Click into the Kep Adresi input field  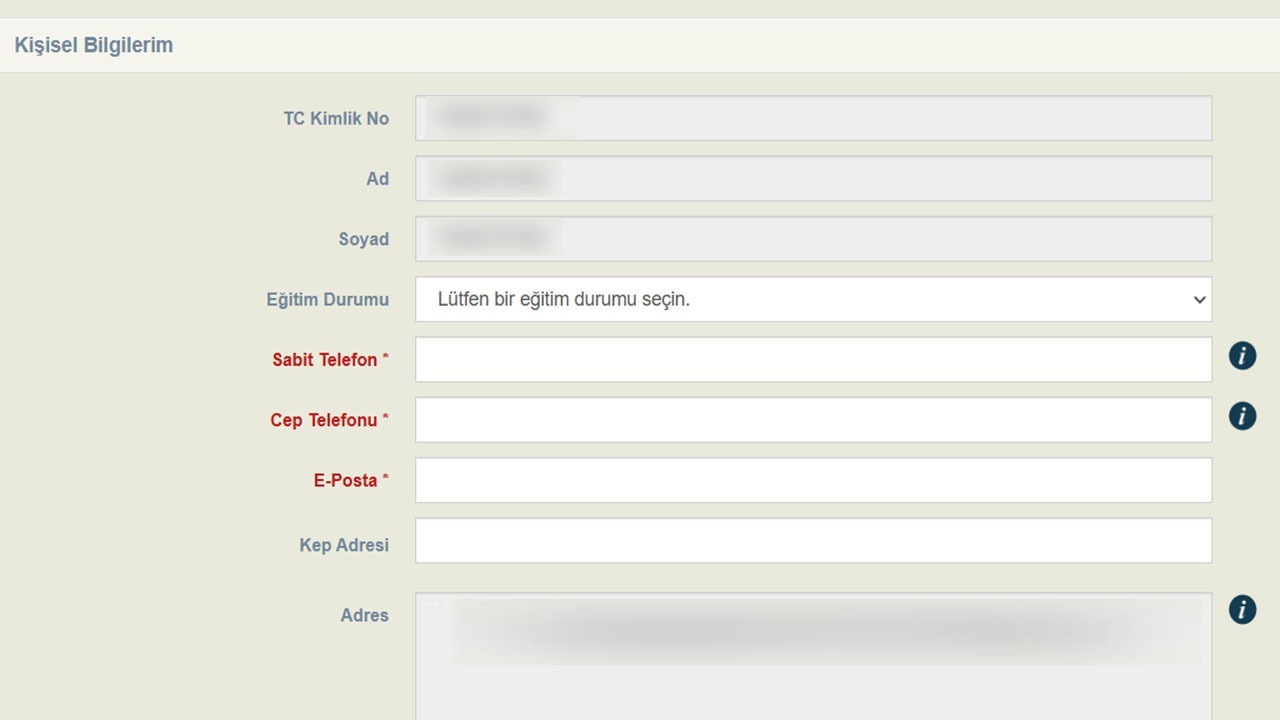[813, 540]
